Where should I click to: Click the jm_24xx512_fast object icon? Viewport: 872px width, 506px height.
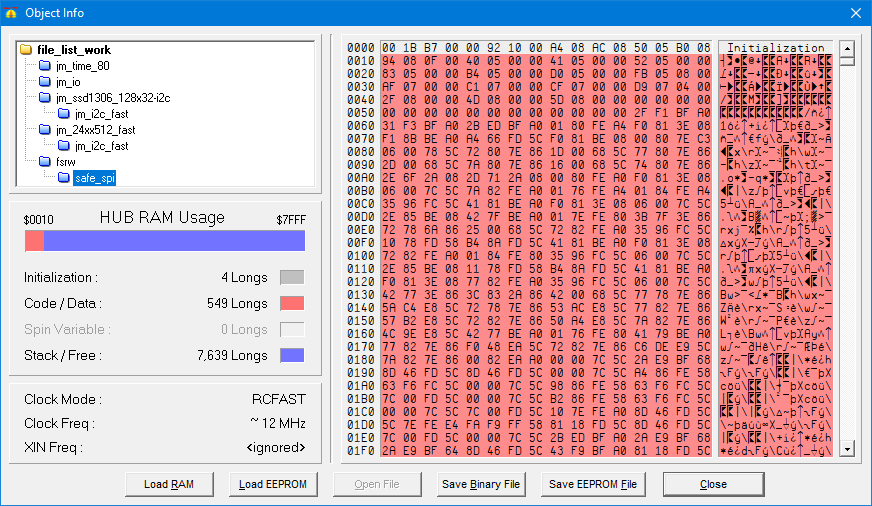(x=45, y=130)
